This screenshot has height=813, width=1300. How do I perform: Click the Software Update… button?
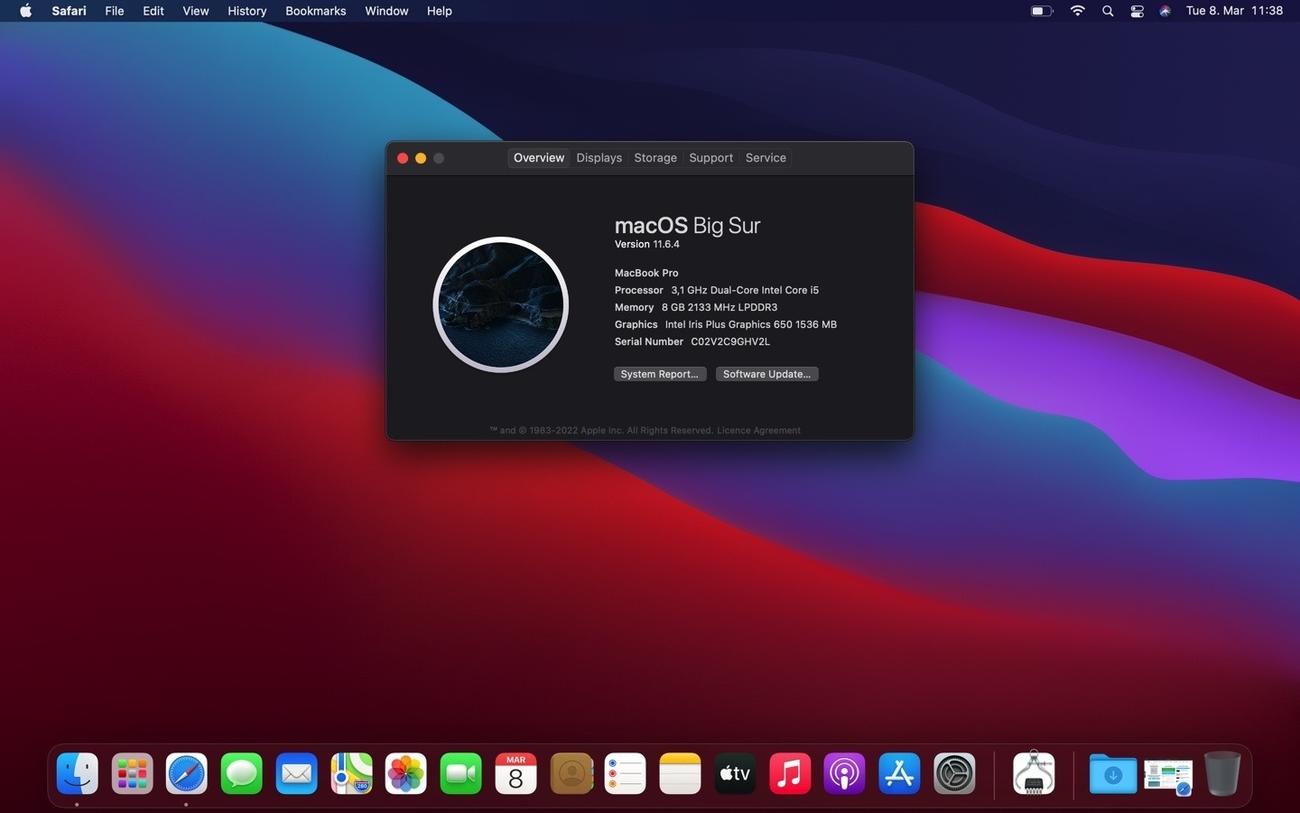point(767,374)
